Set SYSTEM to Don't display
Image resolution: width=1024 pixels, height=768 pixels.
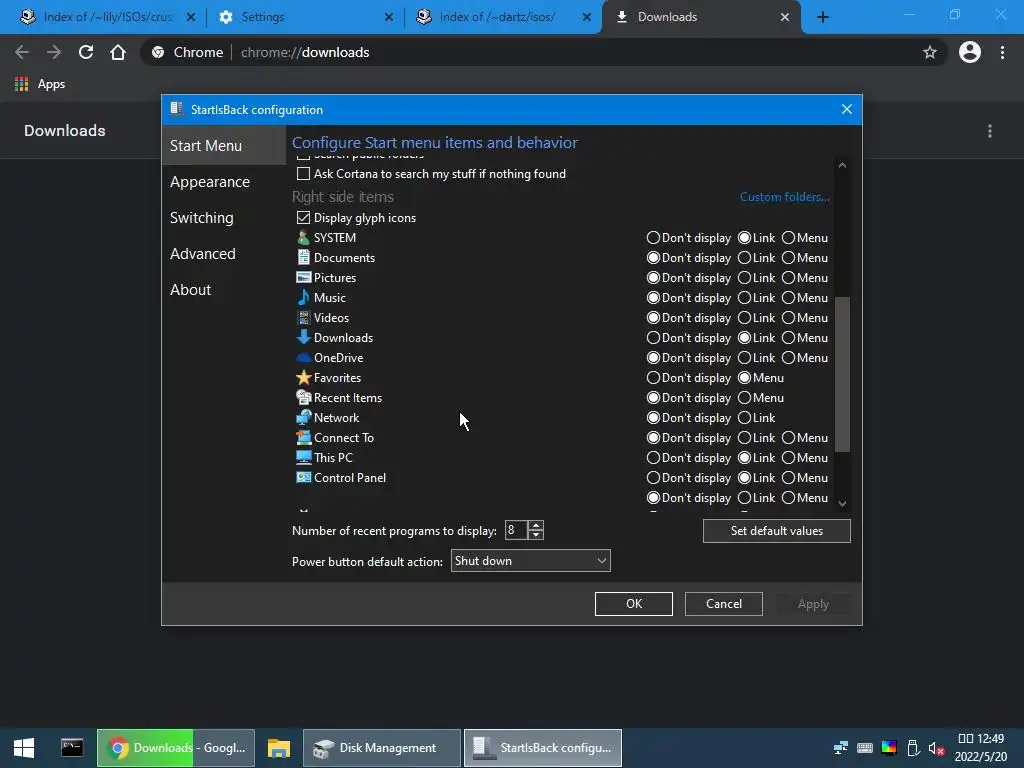click(653, 238)
